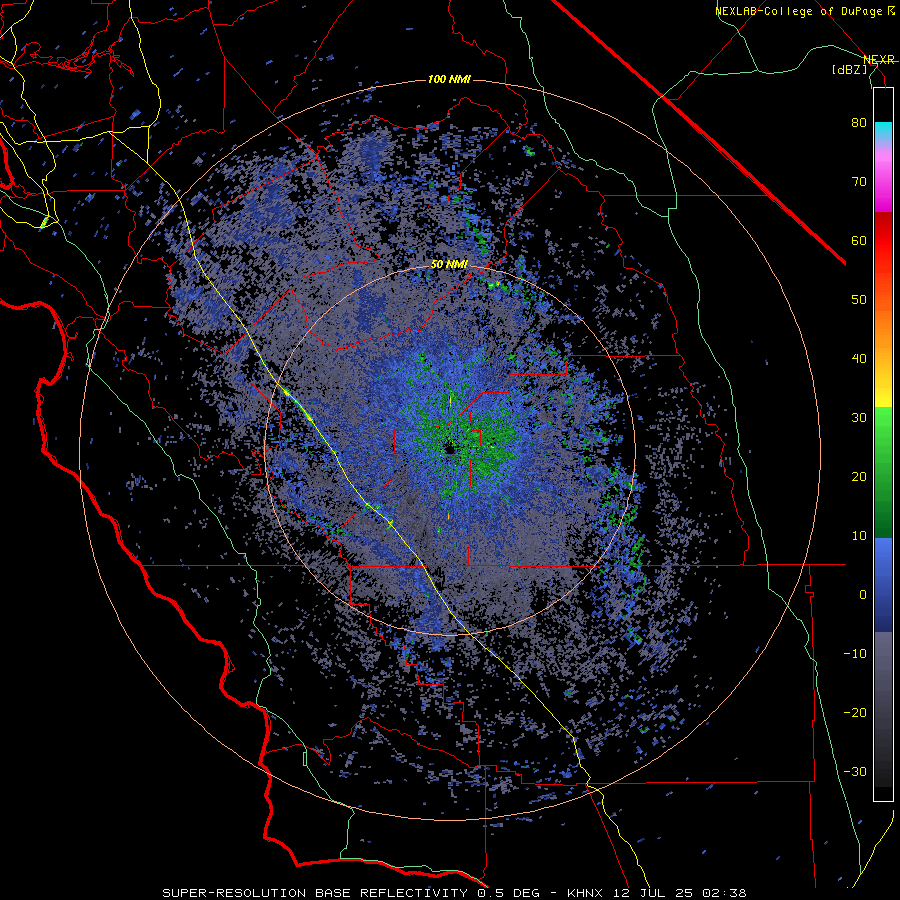Click the [dBZ] units label
The height and width of the screenshot is (900, 900).
(x=849, y=69)
